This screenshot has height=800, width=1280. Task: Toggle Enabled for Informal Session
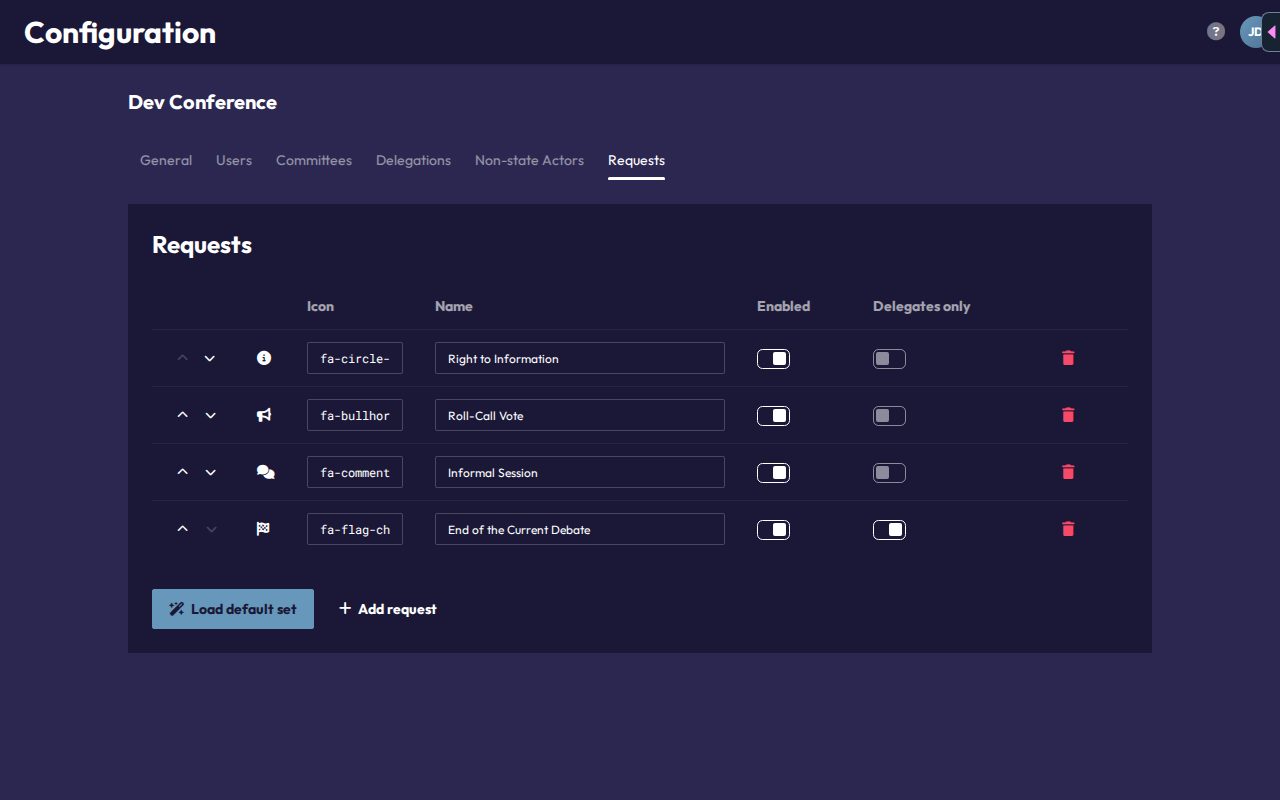click(x=773, y=473)
